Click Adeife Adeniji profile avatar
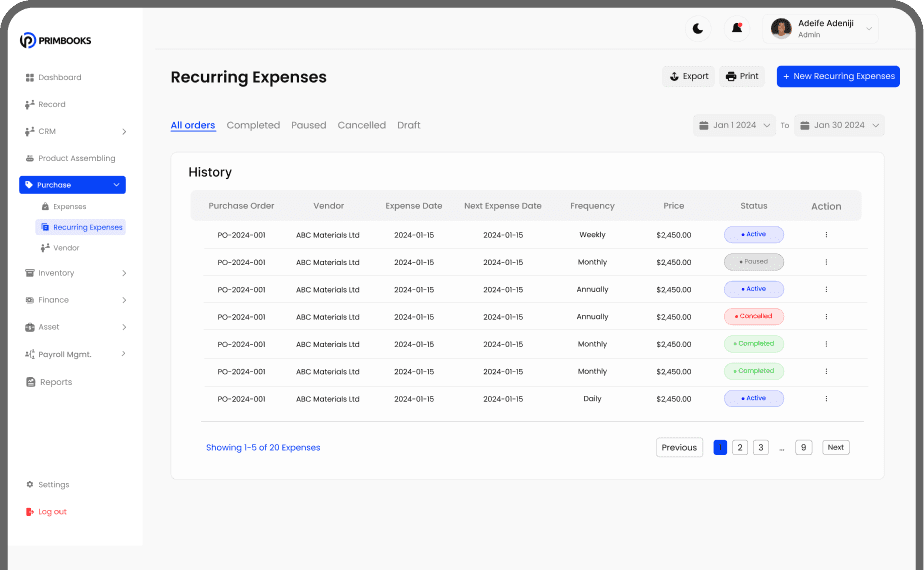Image resolution: width=924 pixels, height=570 pixels. click(x=781, y=28)
